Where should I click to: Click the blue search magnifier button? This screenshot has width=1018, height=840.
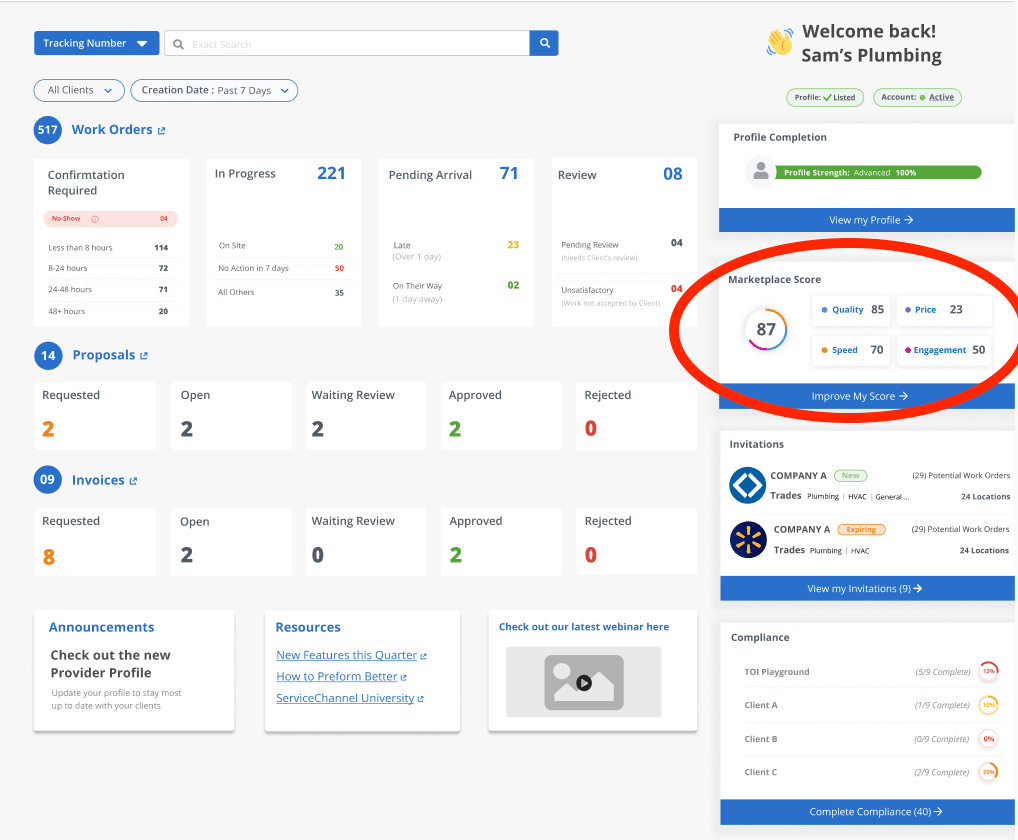coord(544,44)
